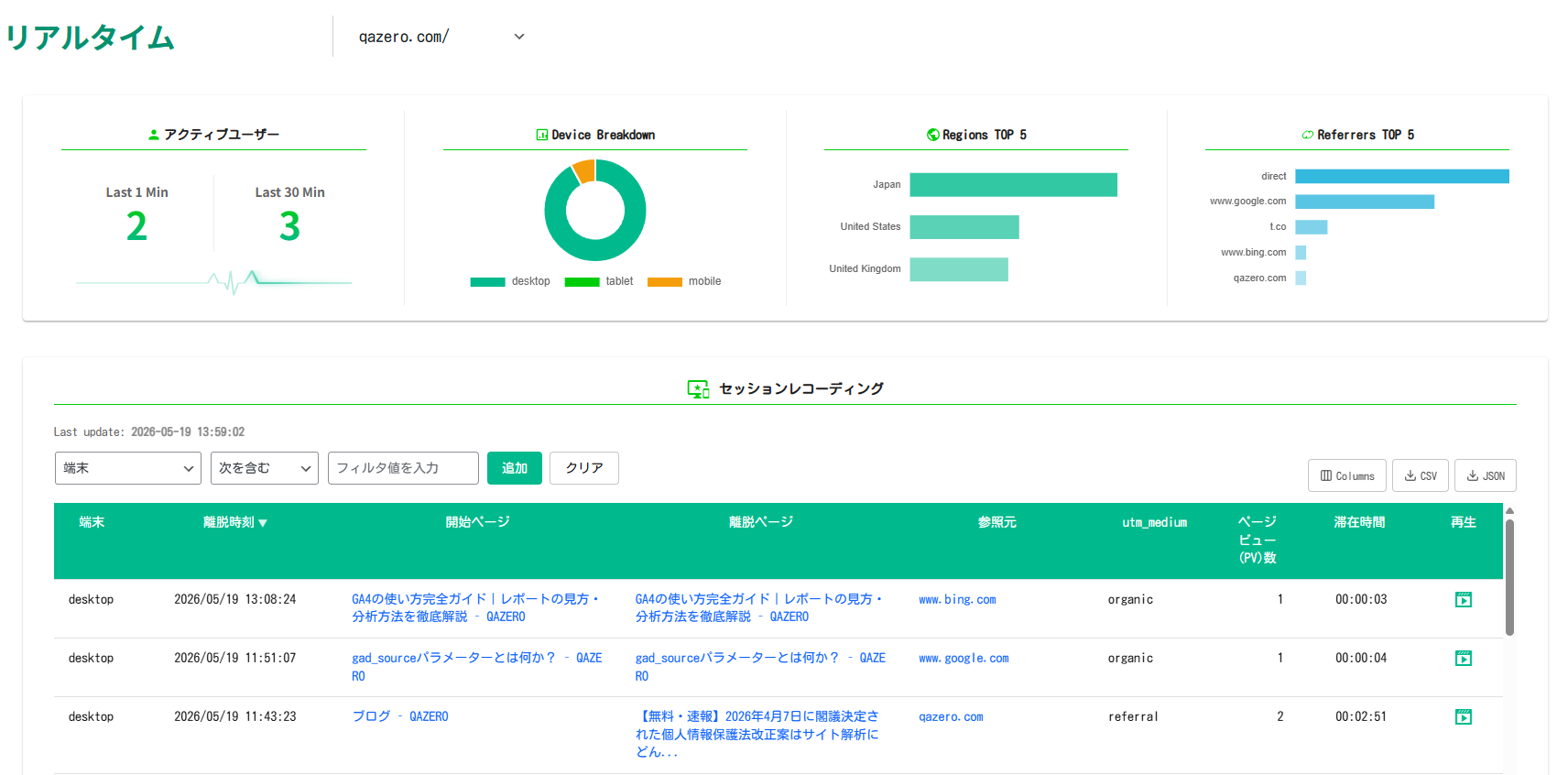Click the 2026/05/19 11:51:07 cell
Viewport: 1568px width, 775px height.
click(x=235, y=659)
